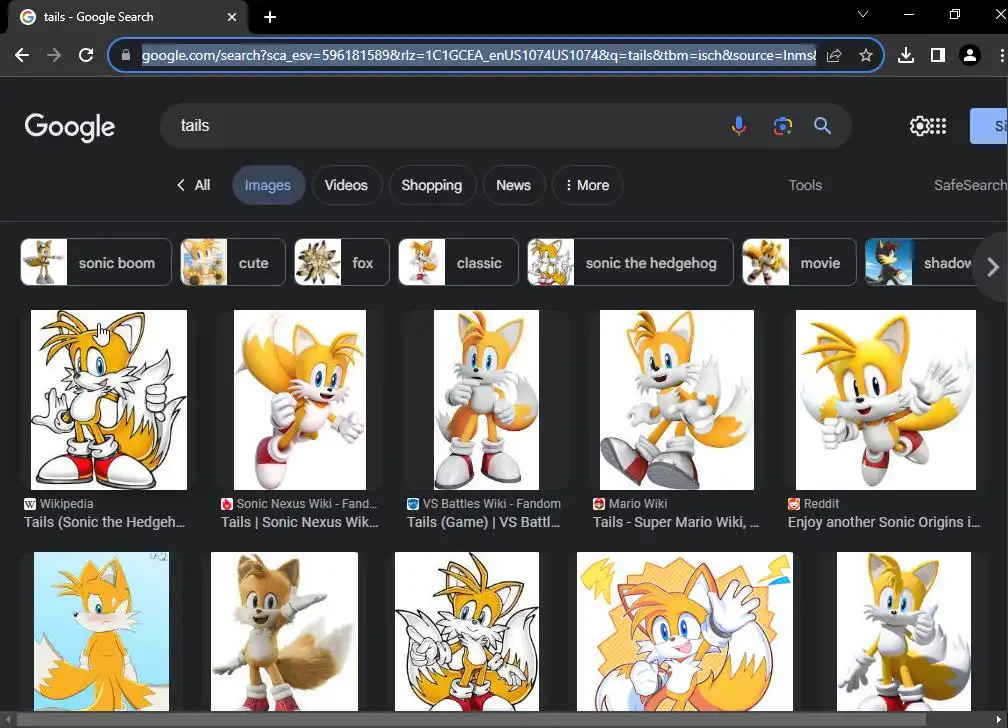Click the 'Tails - Super Mario Wiki' title link
Screen dimensions: 1008x728
[676, 522]
